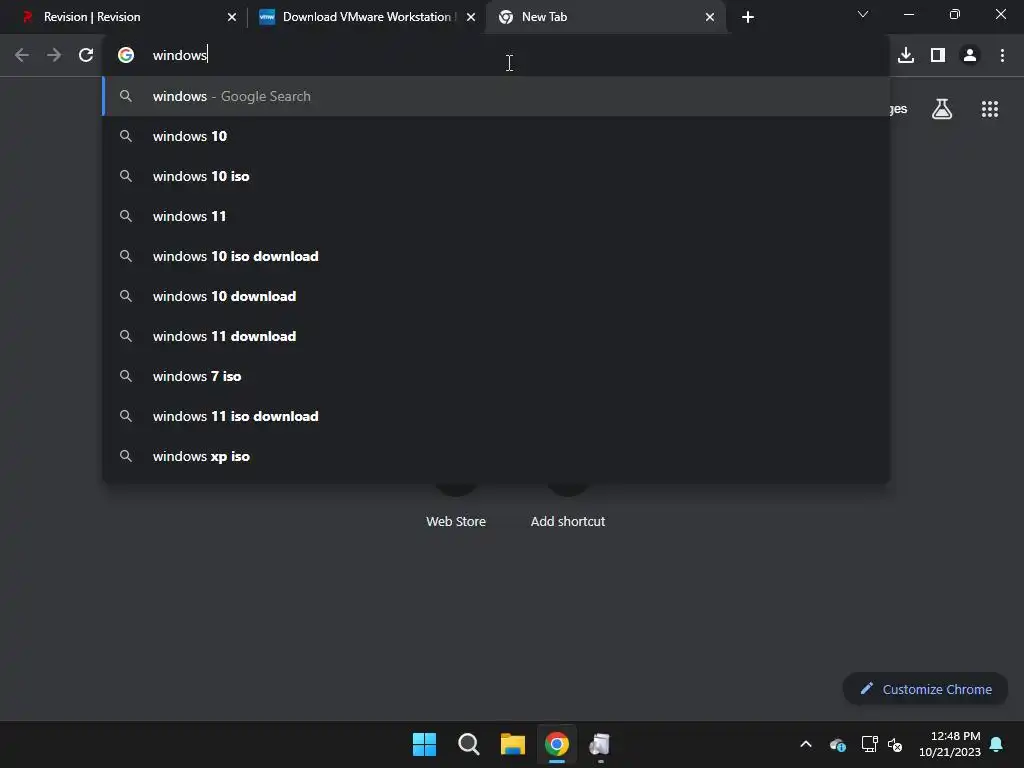The height and width of the screenshot is (768, 1024).
Task: Open the Windows Start menu
Action: [424, 744]
